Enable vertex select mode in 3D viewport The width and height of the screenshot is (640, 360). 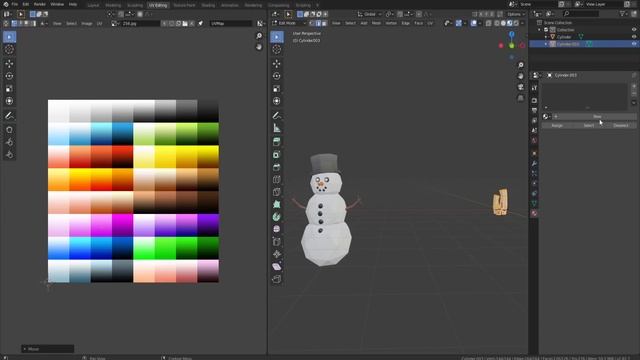click(312, 23)
